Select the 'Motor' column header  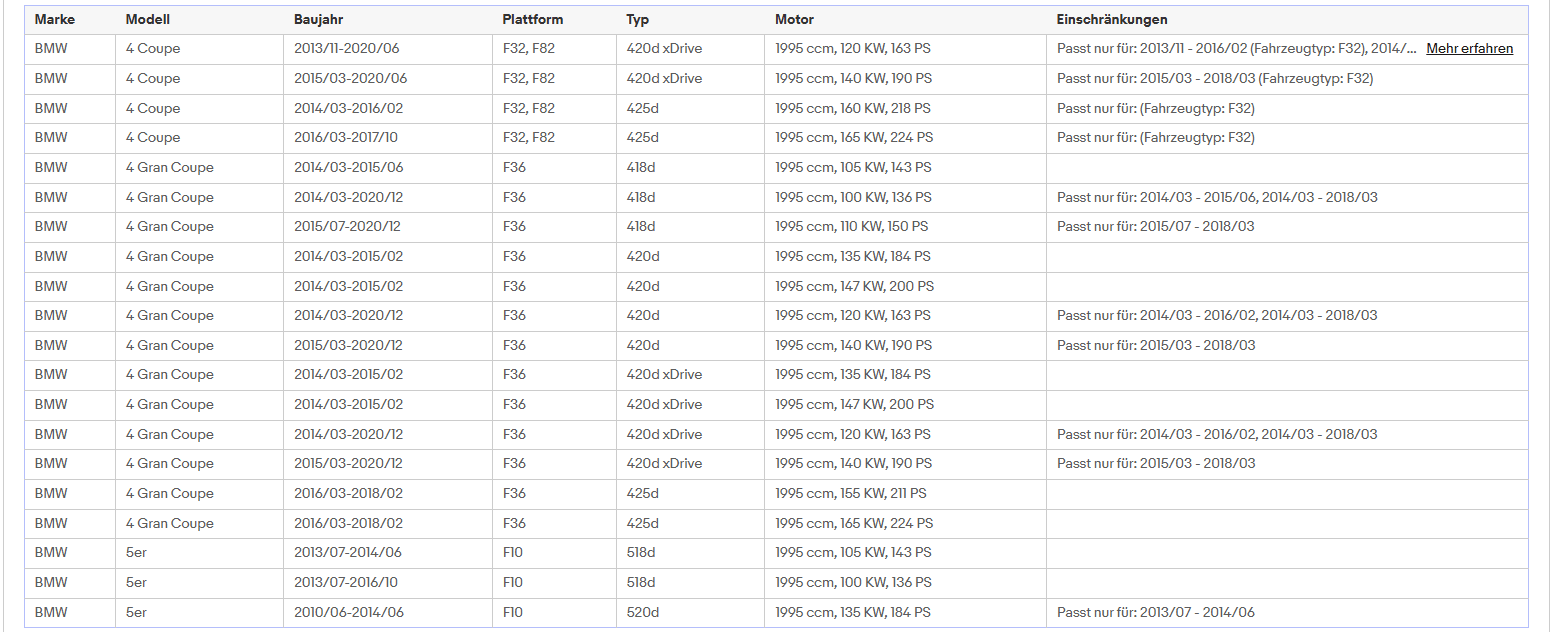pyautogui.click(x=794, y=19)
